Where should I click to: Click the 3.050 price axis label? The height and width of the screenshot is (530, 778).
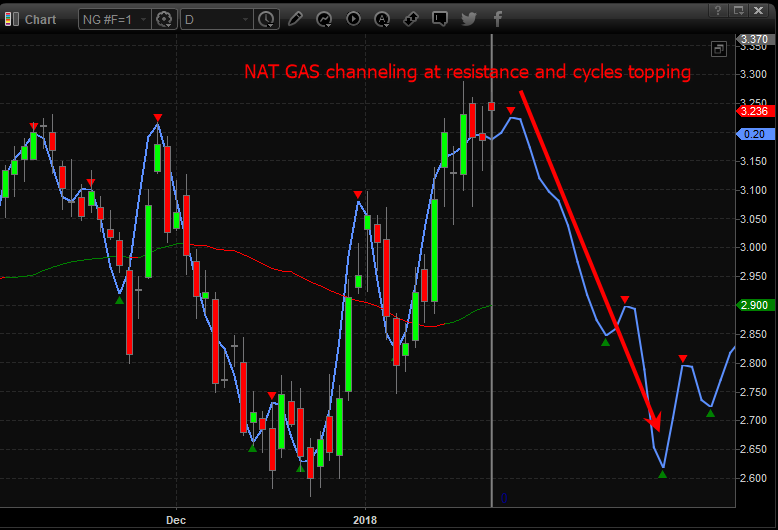pyautogui.click(x=753, y=219)
